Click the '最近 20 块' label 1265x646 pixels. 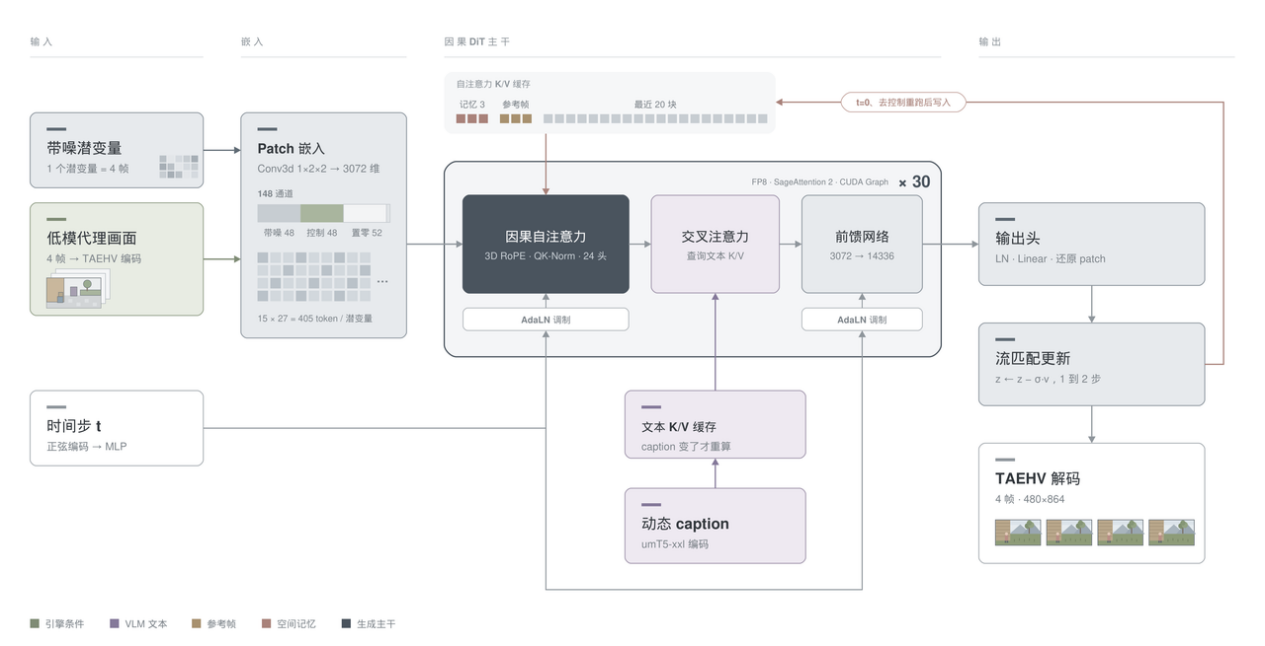[x=655, y=103]
